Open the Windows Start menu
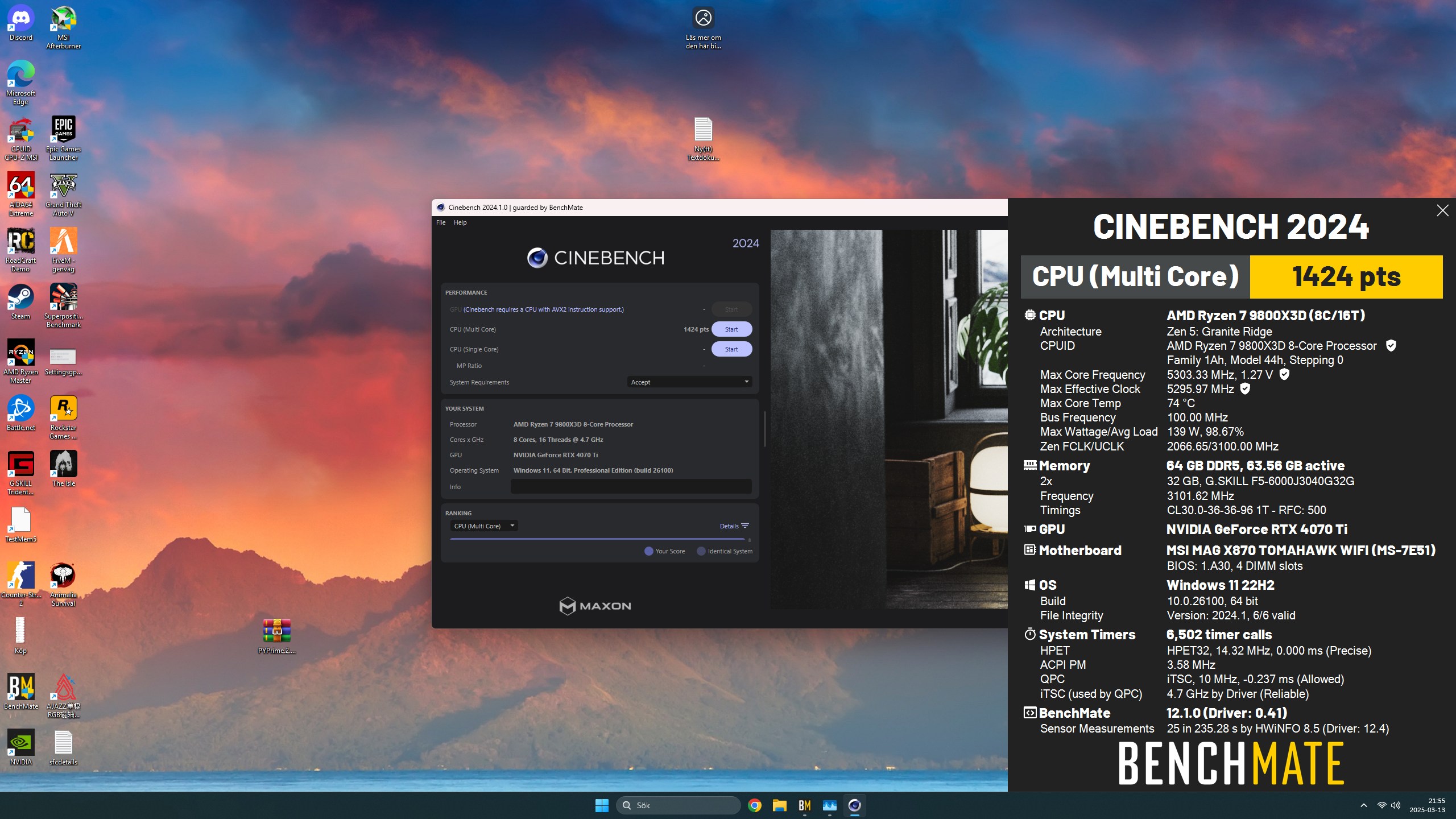 [602, 805]
